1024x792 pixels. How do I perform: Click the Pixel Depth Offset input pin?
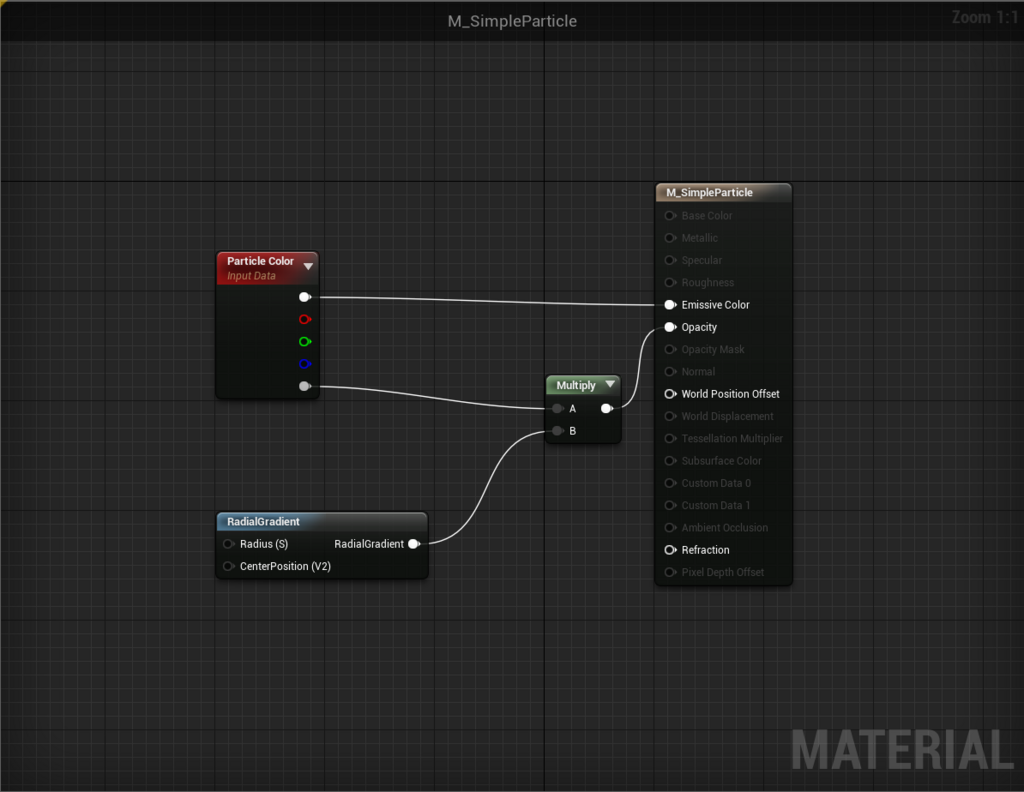pyautogui.click(x=670, y=572)
